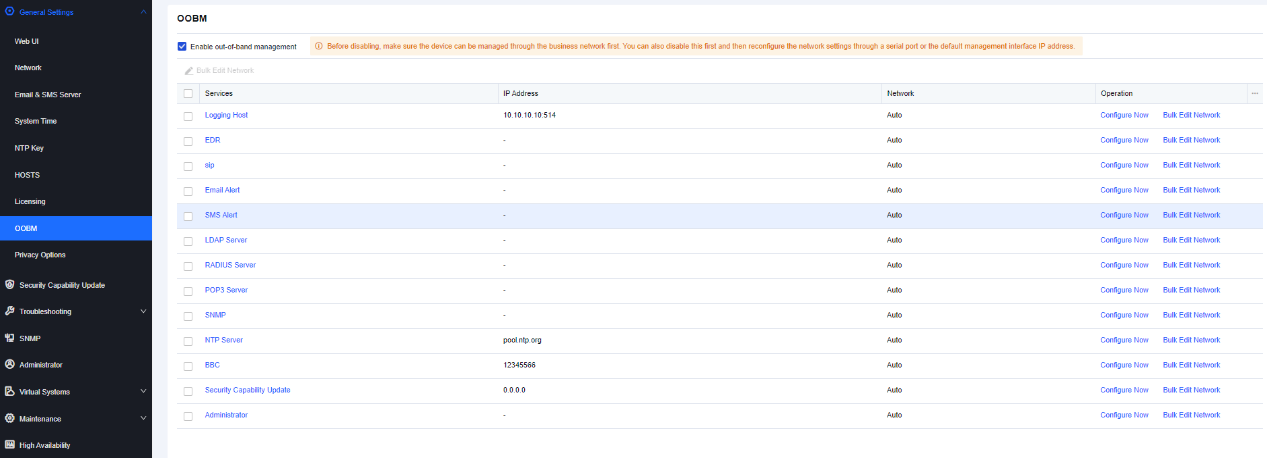This screenshot has width=1267, height=458.
Task: Select the RADIUS Server row checkbox
Action: (188, 265)
